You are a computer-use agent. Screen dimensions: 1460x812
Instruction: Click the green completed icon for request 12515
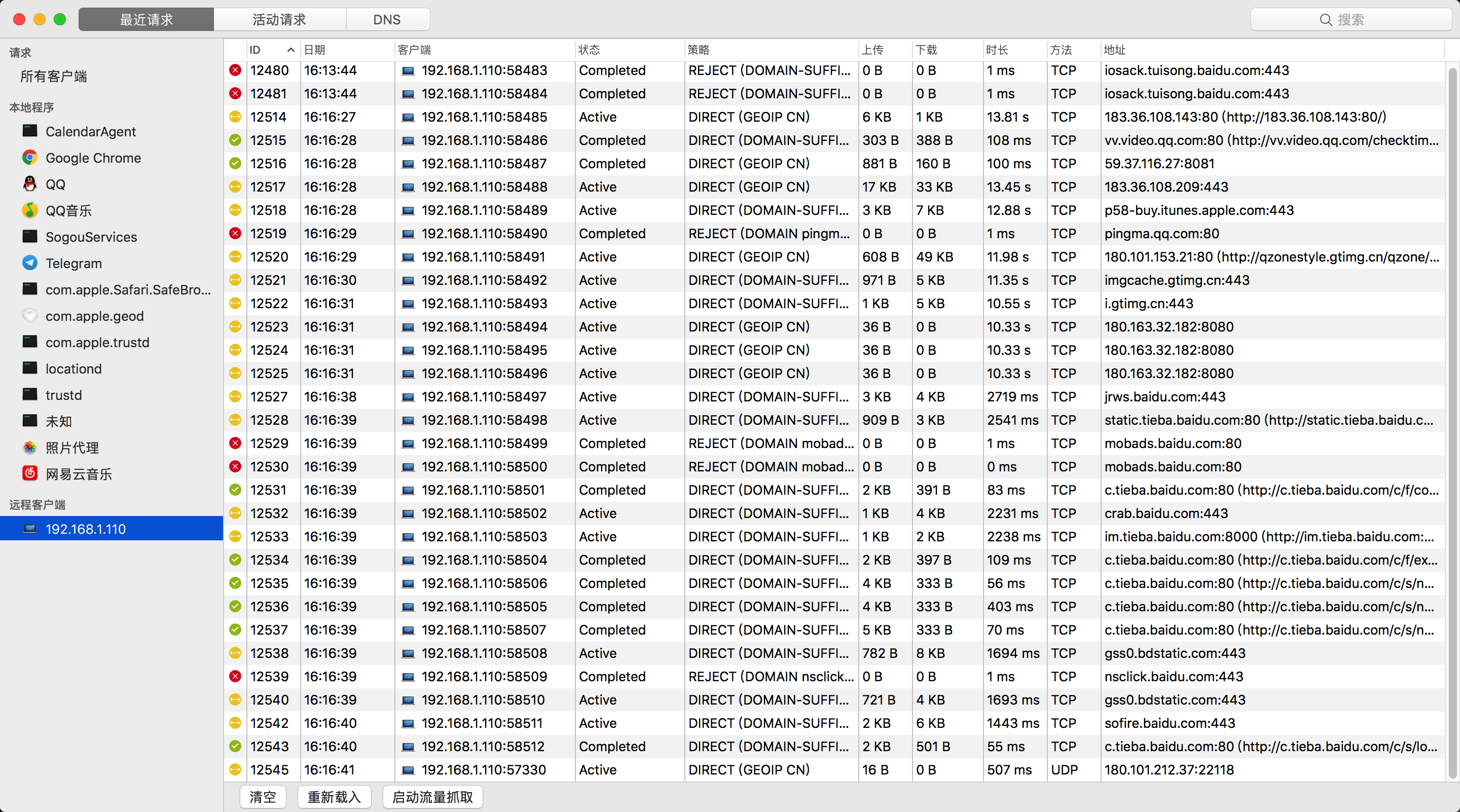(235, 140)
